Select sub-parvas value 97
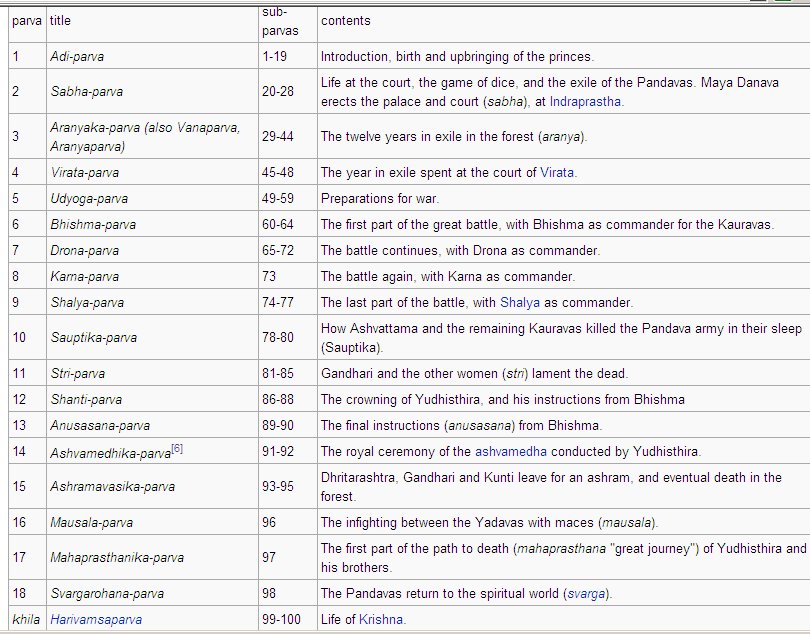The height and width of the screenshot is (634, 810). 269,558
